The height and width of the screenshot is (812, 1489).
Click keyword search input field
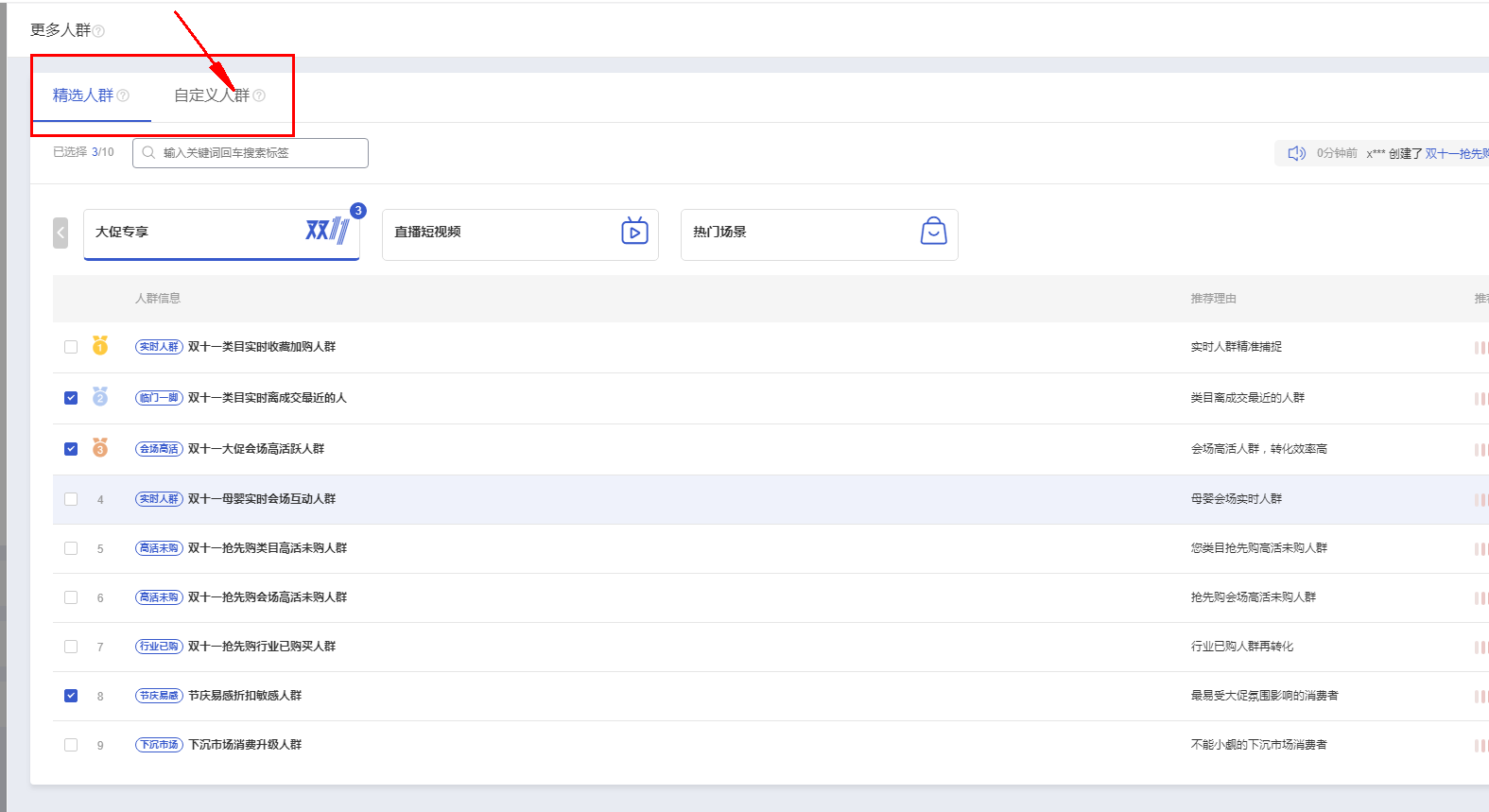click(251, 153)
